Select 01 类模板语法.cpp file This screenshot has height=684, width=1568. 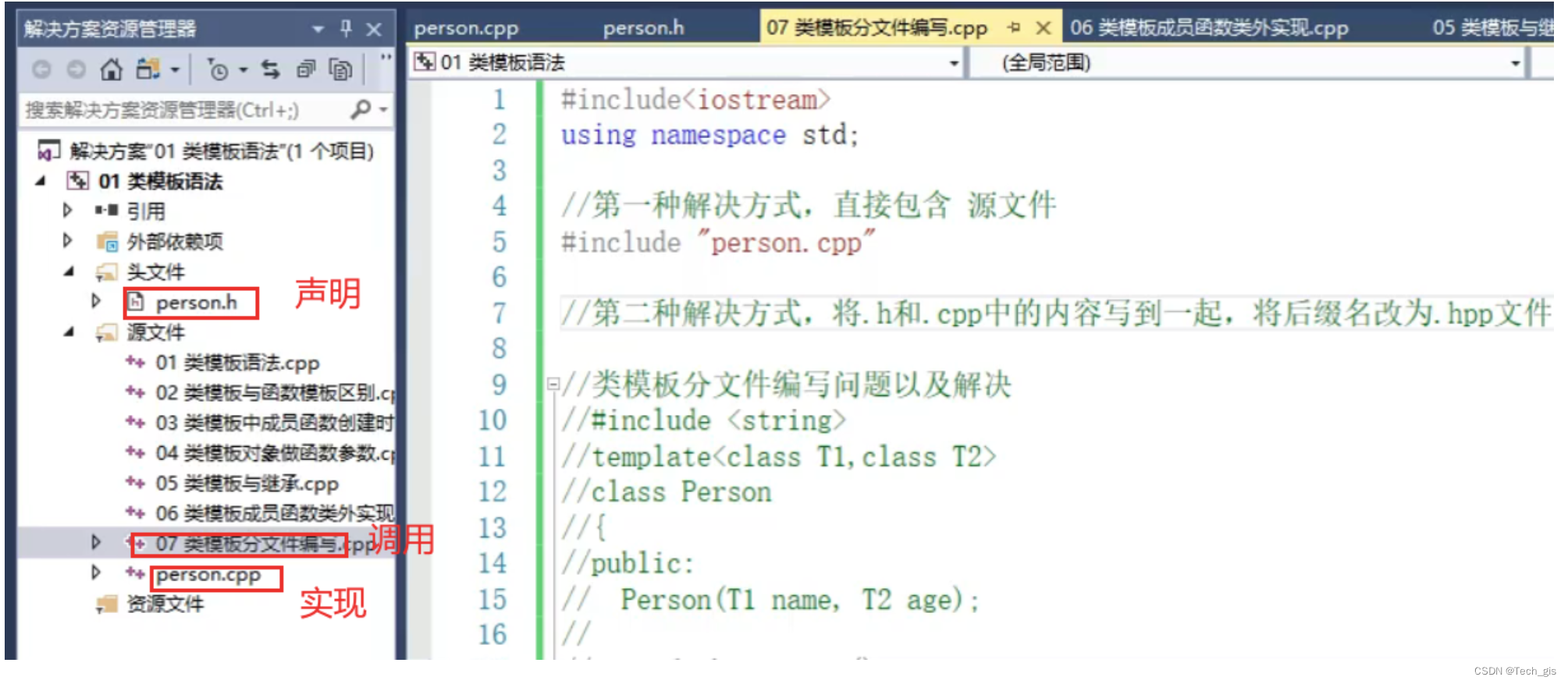point(237,363)
